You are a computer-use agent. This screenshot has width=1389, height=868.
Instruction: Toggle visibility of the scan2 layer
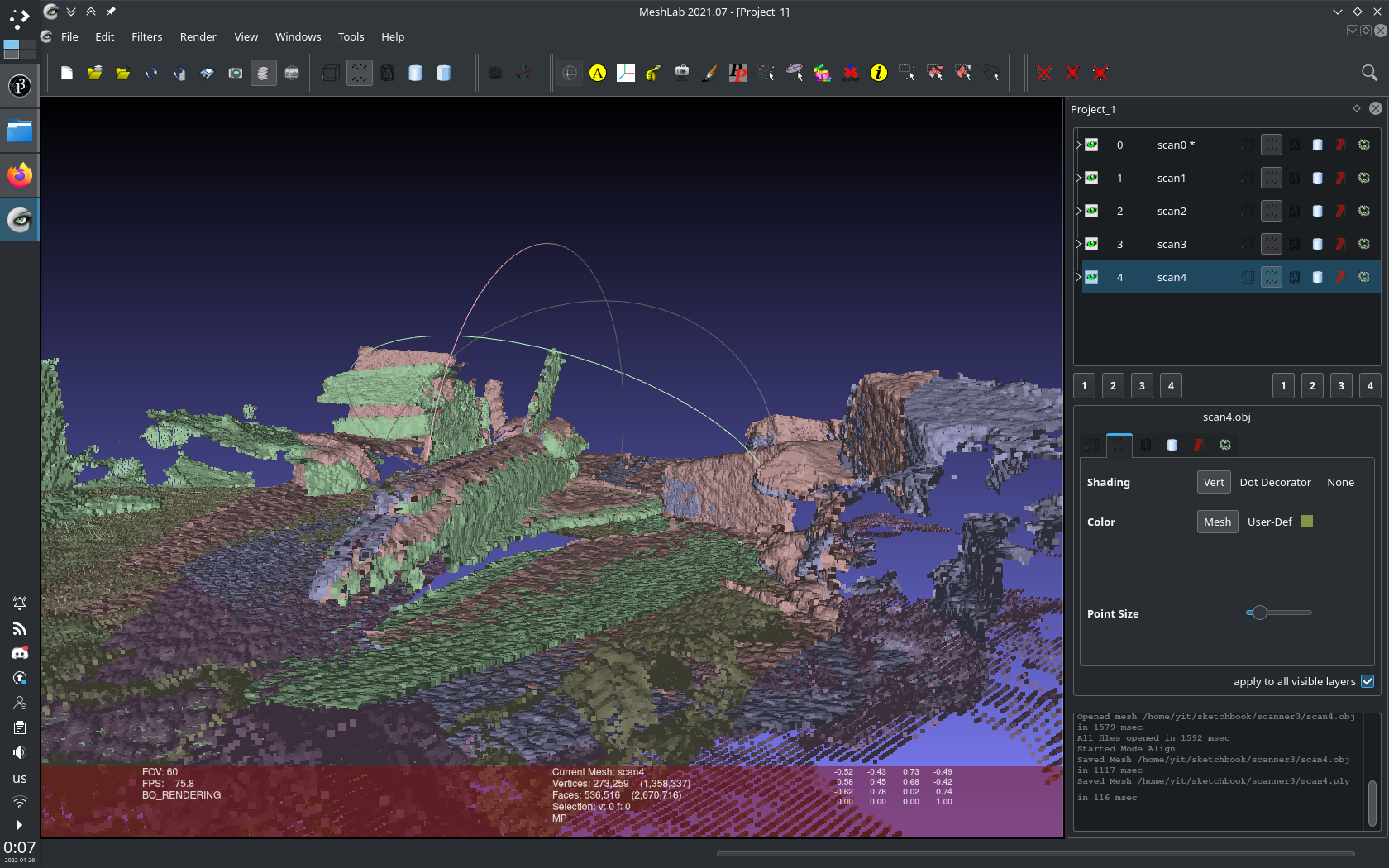[1092, 211]
